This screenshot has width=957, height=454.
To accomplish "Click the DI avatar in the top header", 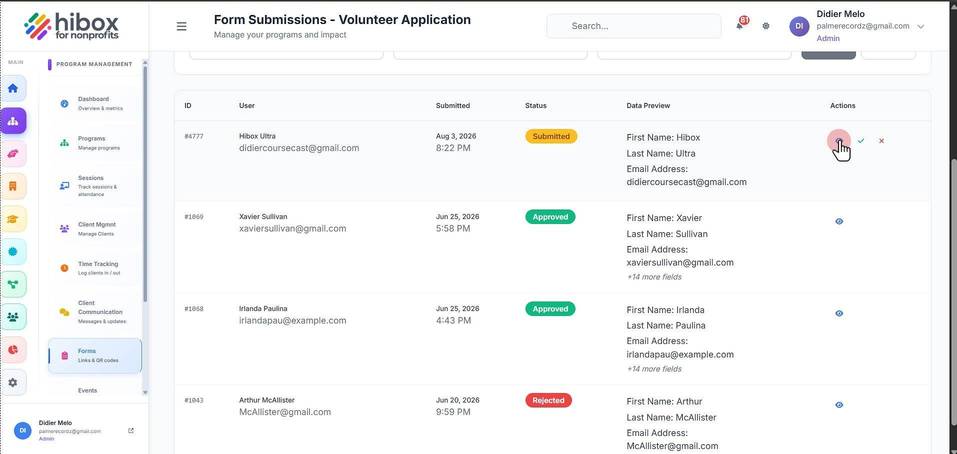I will (799, 26).
